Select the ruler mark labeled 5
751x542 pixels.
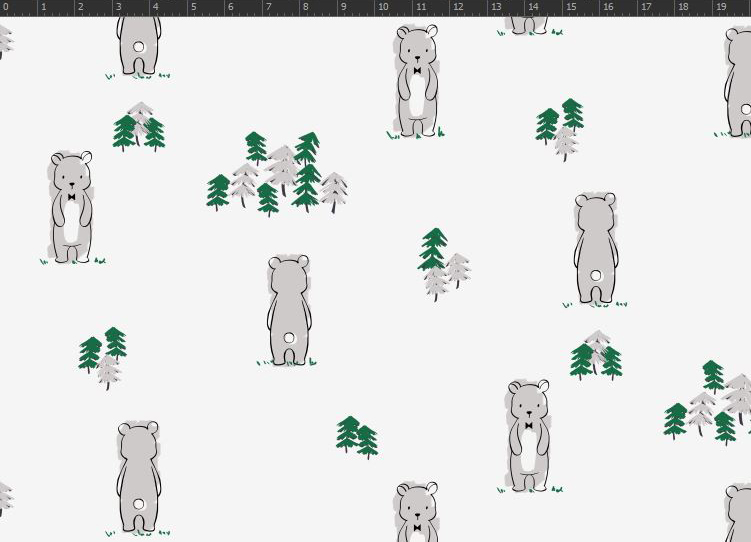click(x=193, y=7)
